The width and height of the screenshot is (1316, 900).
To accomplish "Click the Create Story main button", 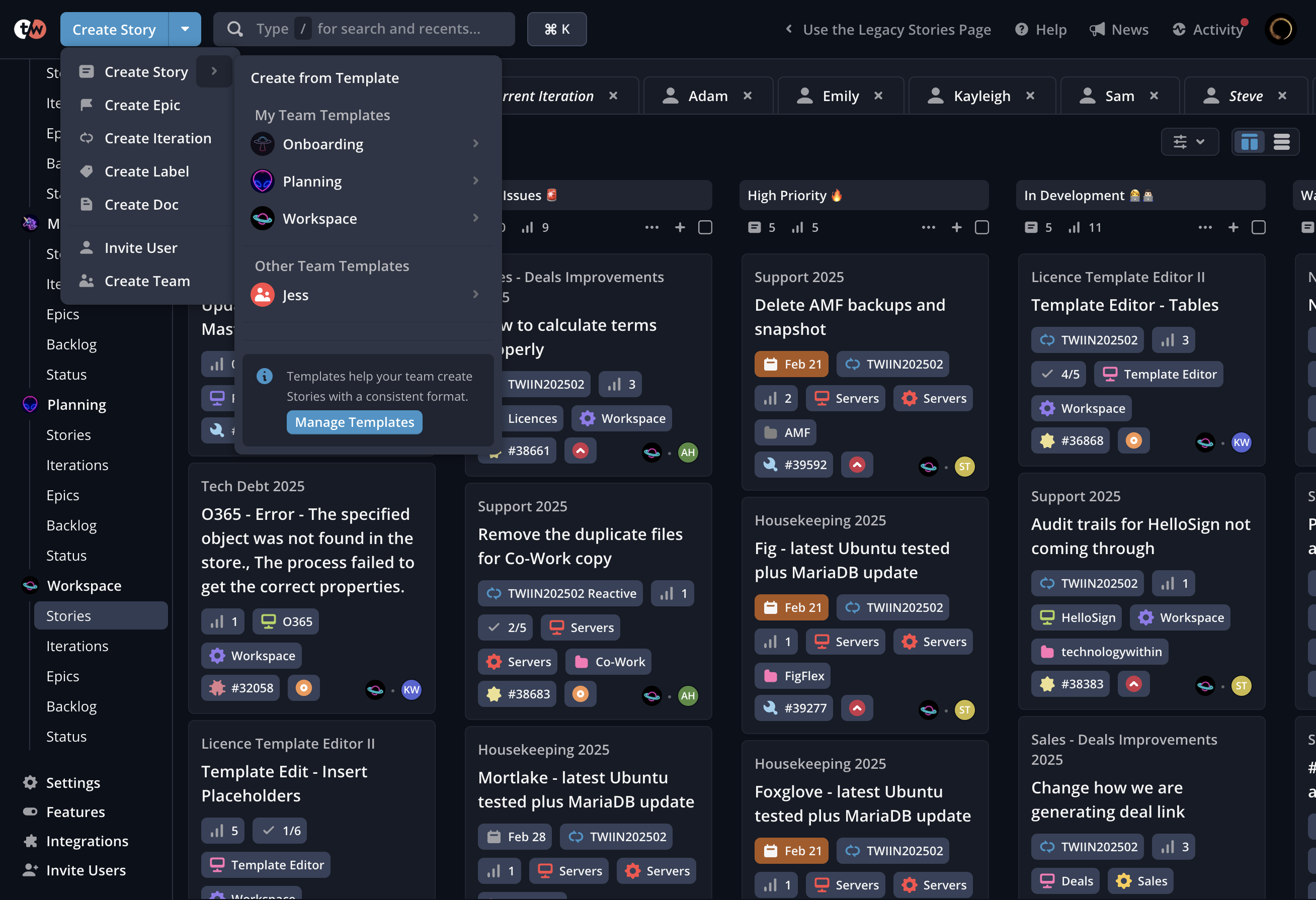I will click(x=114, y=29).
